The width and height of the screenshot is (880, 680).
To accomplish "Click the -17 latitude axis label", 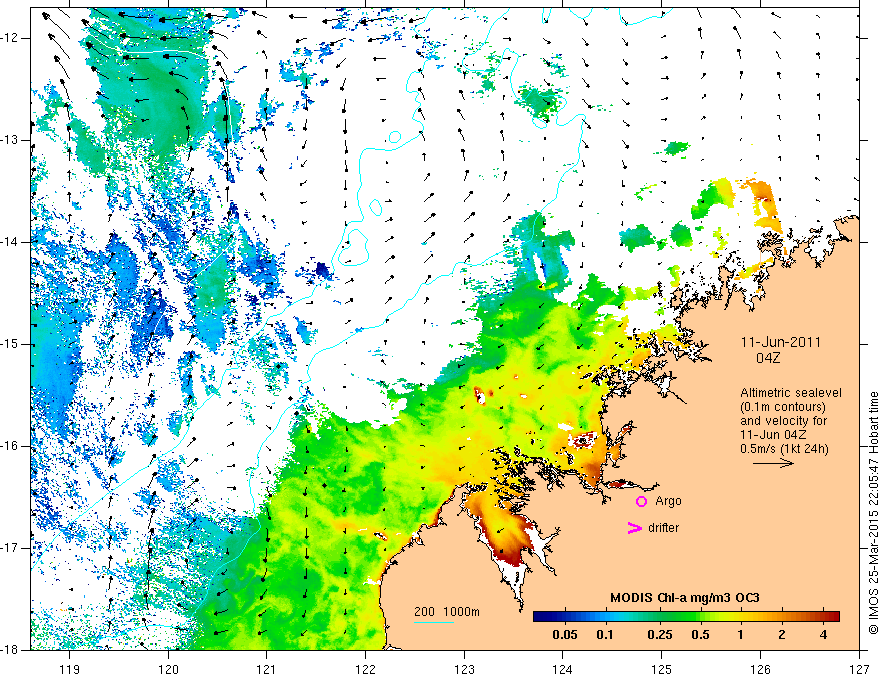I will (x=11, y=548).
